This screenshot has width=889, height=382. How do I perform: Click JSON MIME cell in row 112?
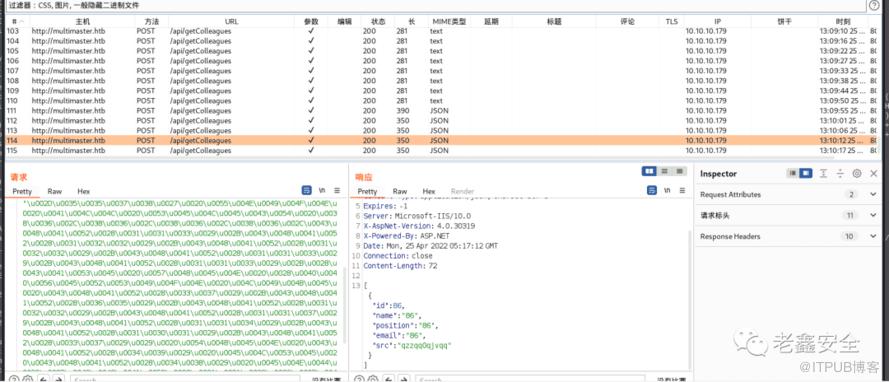tap(439, 121)
